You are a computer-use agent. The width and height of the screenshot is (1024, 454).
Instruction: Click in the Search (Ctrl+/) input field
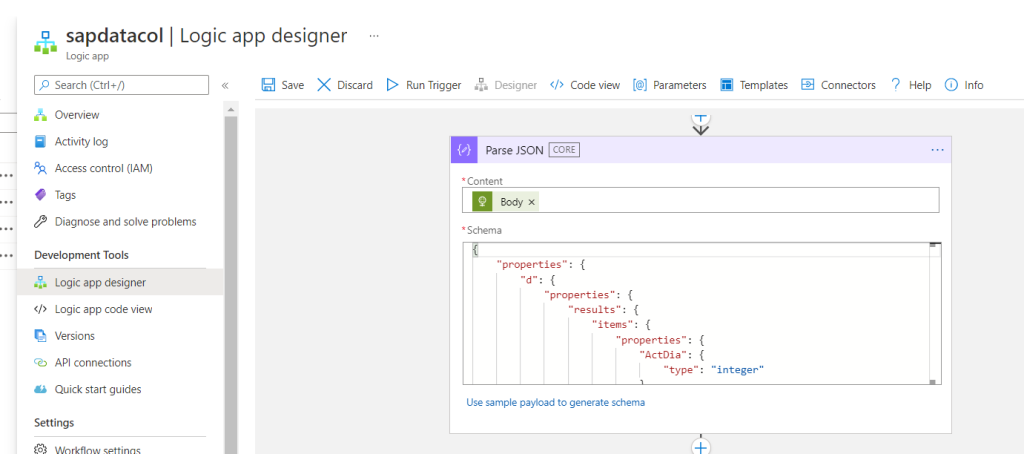pos(121,85)
